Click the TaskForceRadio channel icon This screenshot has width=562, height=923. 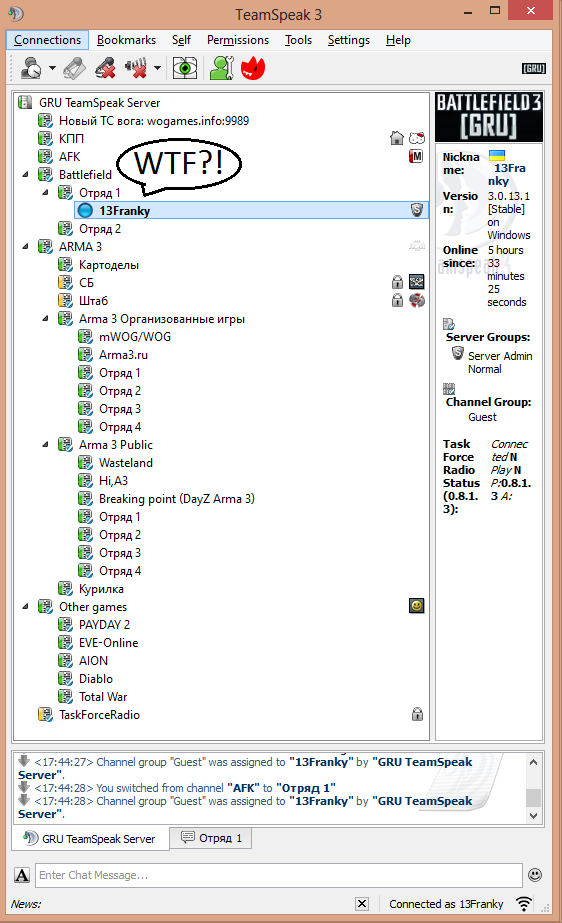coord(45,715)
